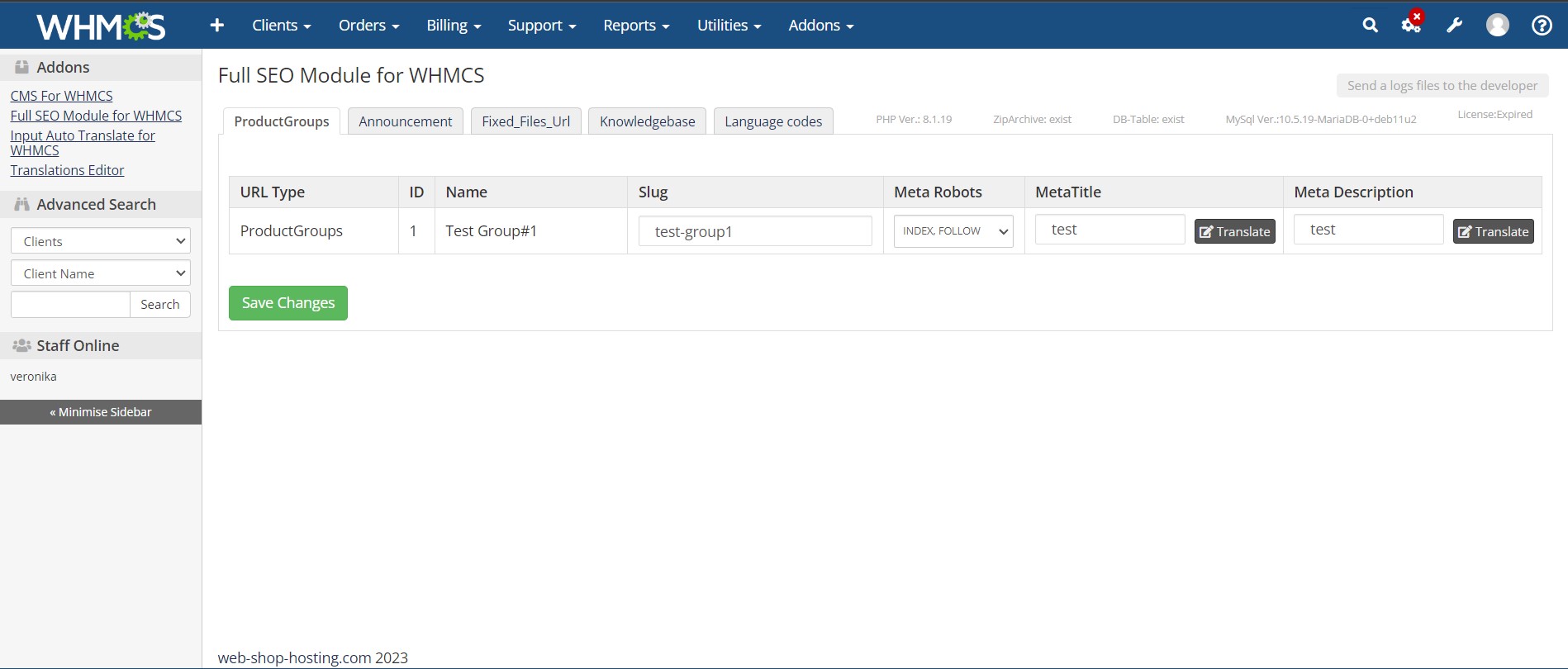Image resolution: width=1568 pixels, height=669 pixels.
Task: Click the Save Changes button
Action: click(x=288, y=303)
